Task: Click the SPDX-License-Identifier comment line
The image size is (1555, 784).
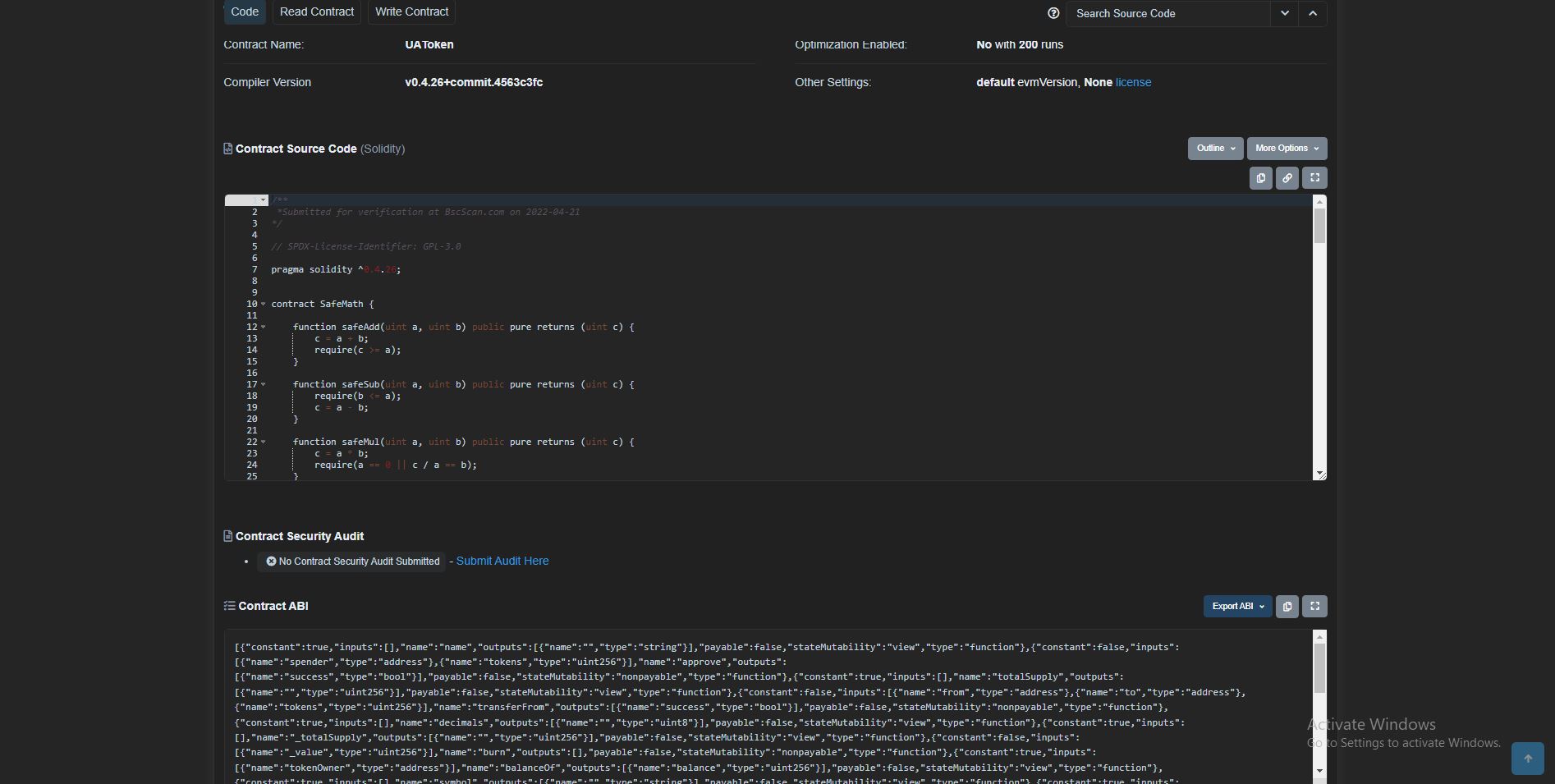Action: click(366, 246)
